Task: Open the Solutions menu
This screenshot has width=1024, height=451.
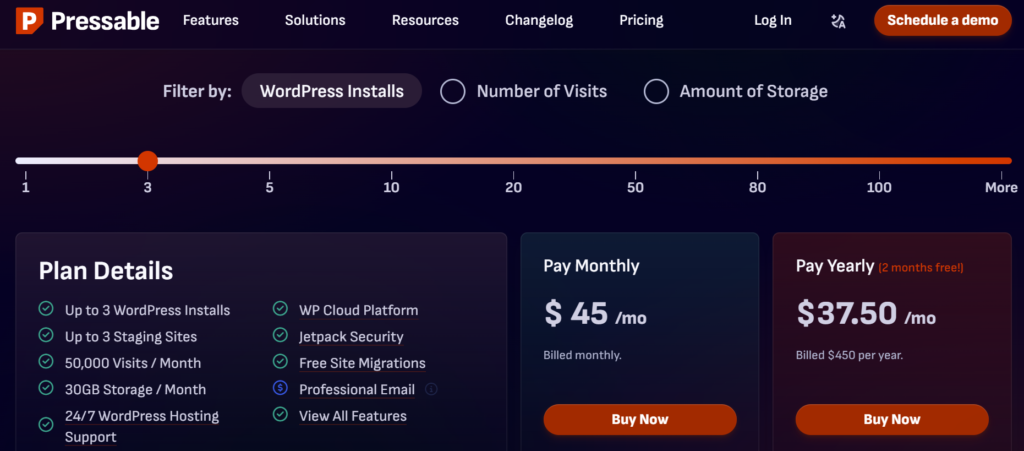Action: [315, 20]
